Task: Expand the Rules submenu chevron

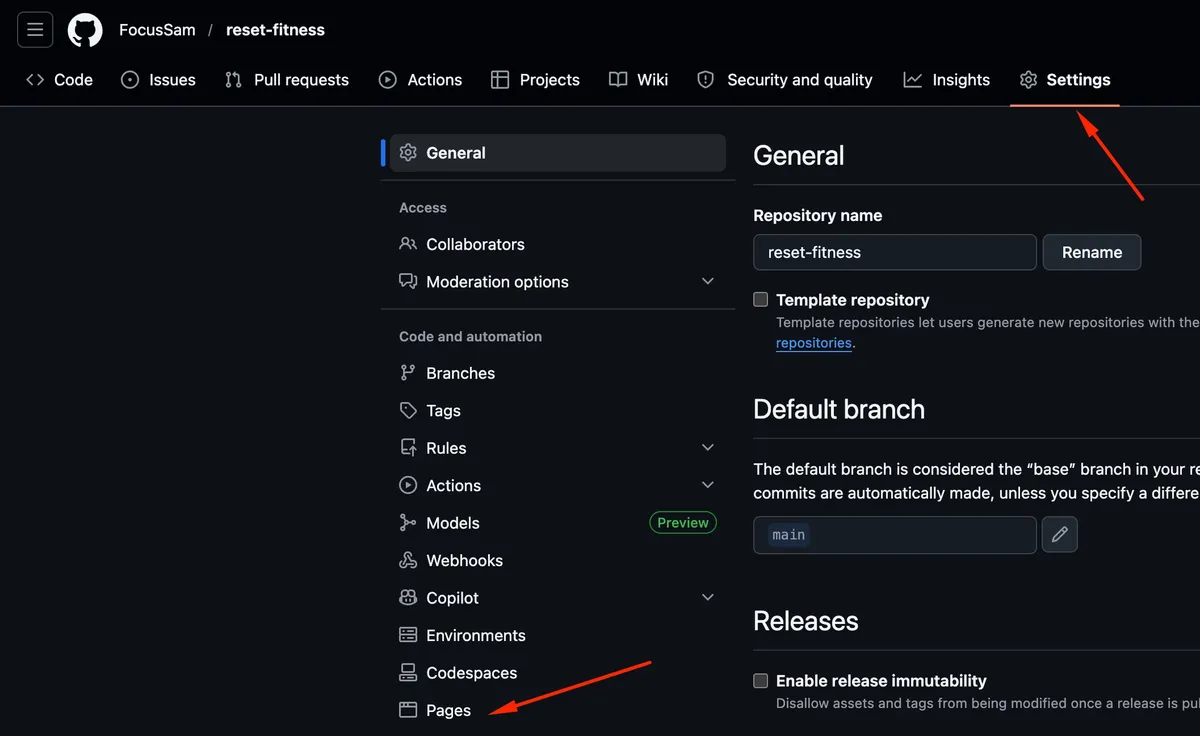Action: pos(708,448)
